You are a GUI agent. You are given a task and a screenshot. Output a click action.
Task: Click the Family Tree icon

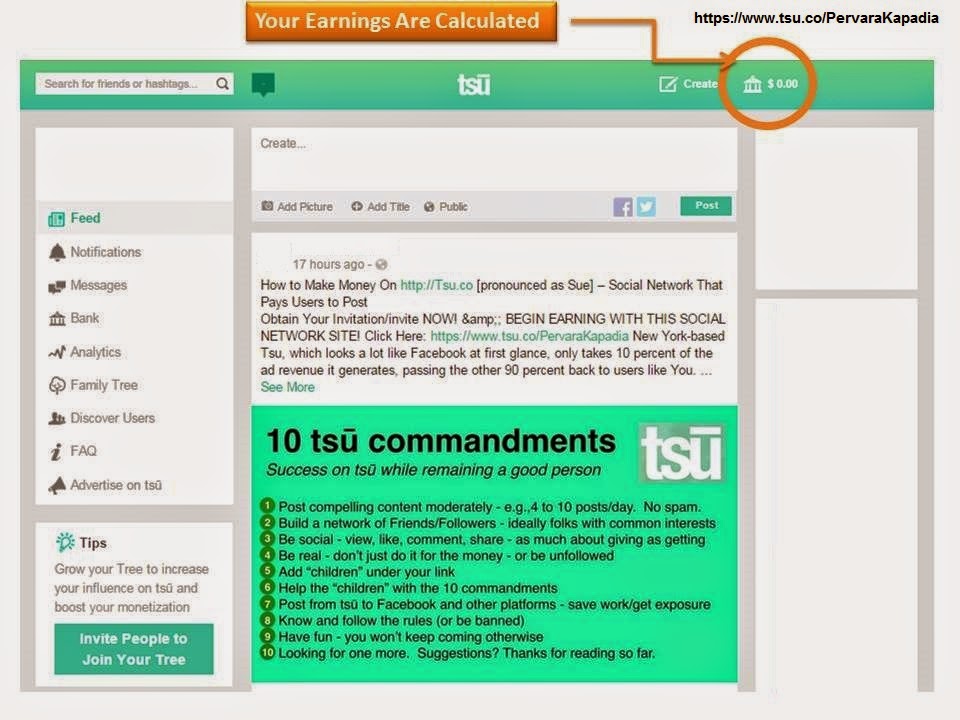[57, 385]
